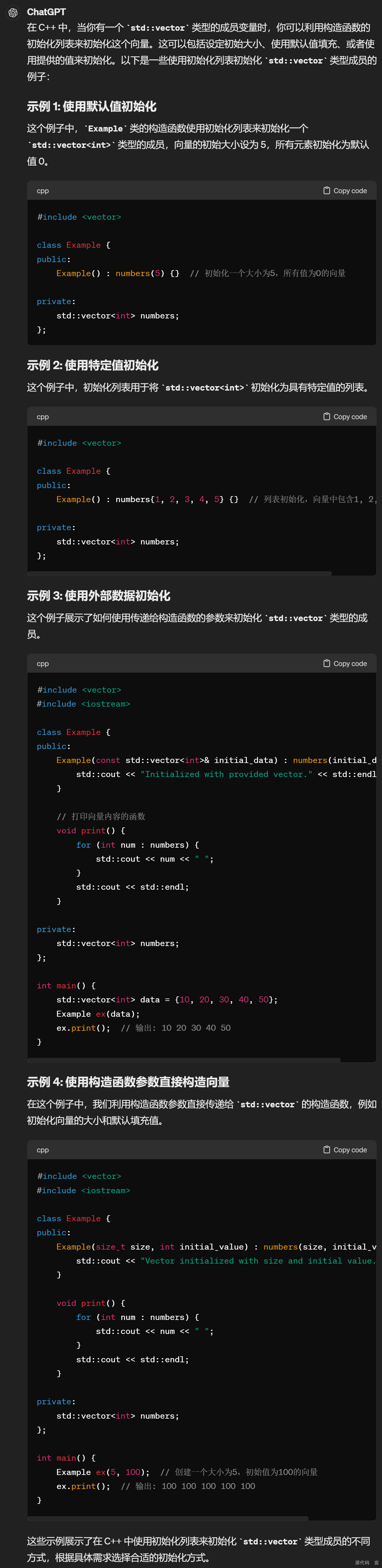Click the paragraph beginning "这个例子展示了如何使用传递给构造函数"
Screen dimensions: 382x1568
pos(197,626)
